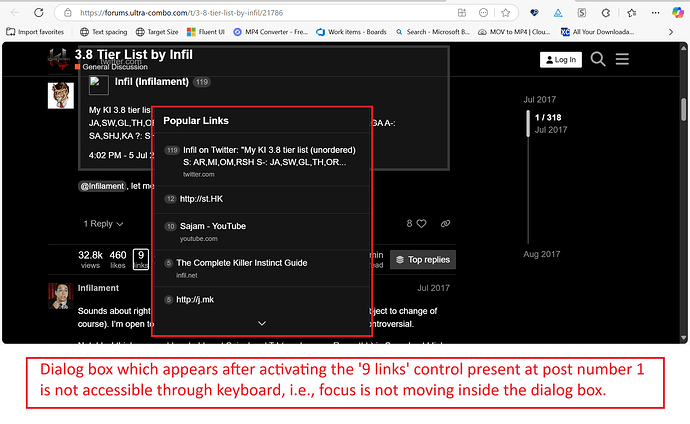Open the forum search magnifier icon
Screen dimensions: 690x424
(x=598, y=59)
